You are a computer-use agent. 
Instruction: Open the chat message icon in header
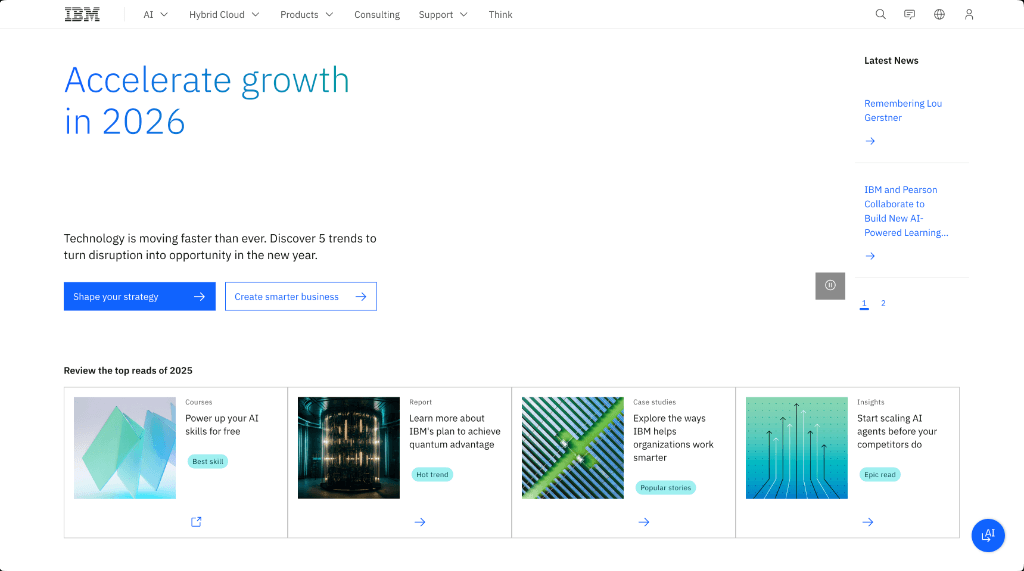click(x=909, y=14)
